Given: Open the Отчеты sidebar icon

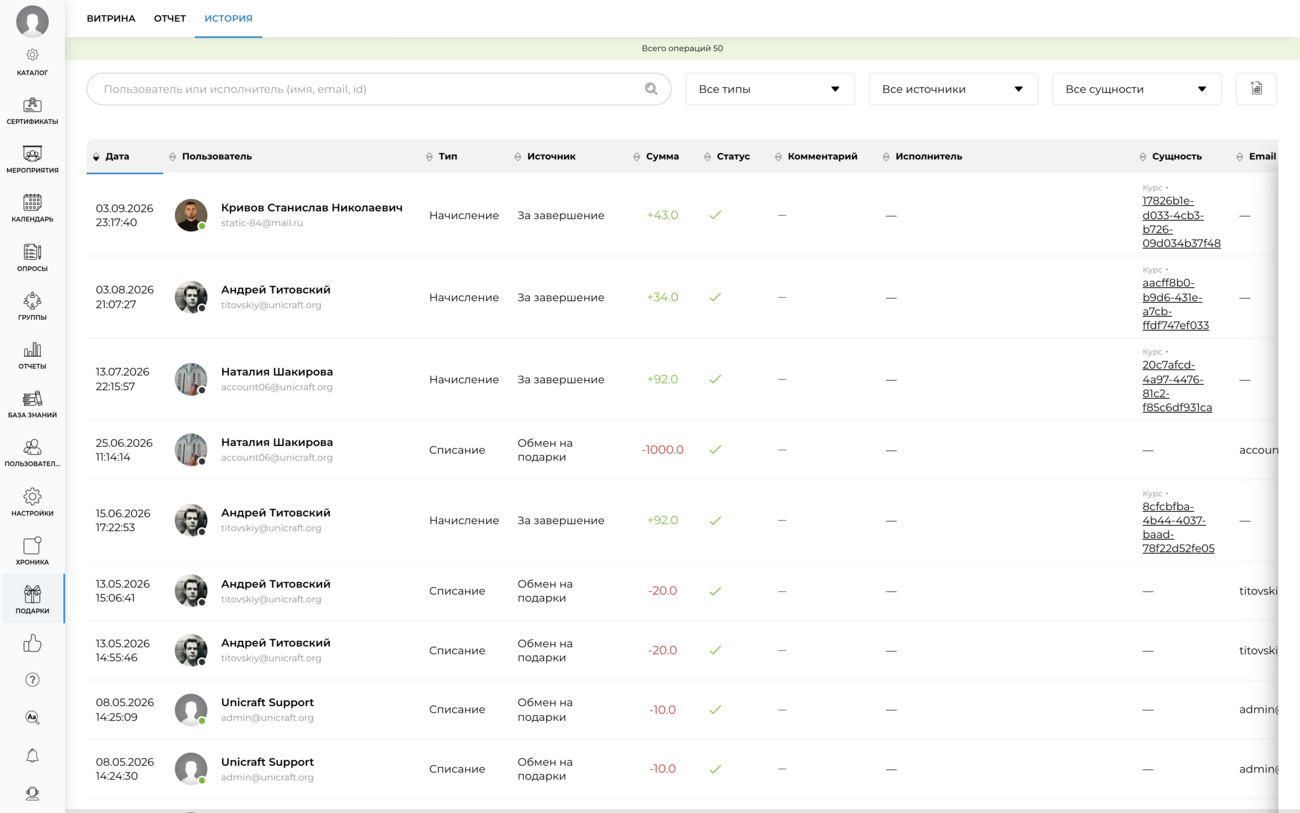Looking at the screenshot, I should (x=32, y=356).
